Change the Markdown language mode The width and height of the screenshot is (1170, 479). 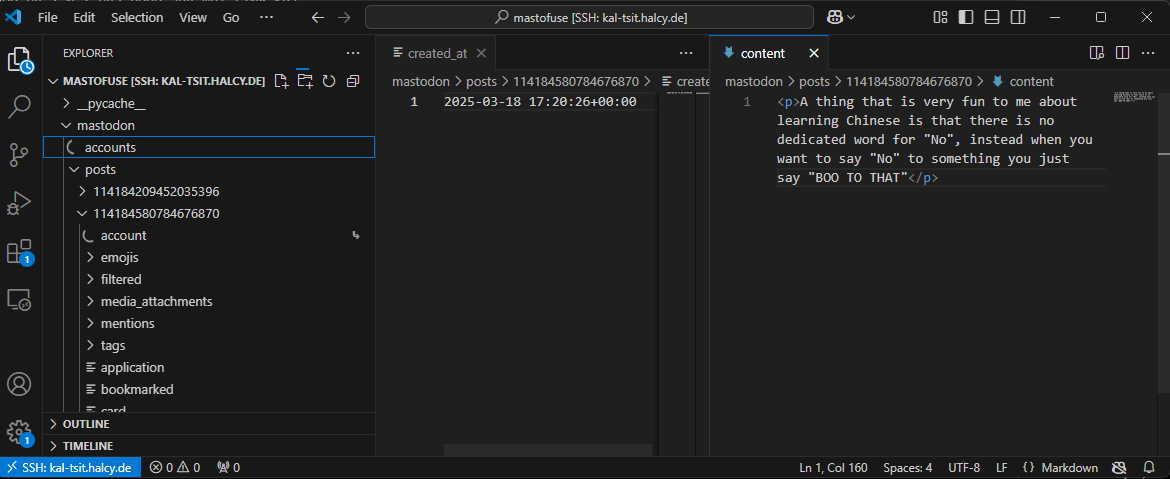[x=1069, y=468]
